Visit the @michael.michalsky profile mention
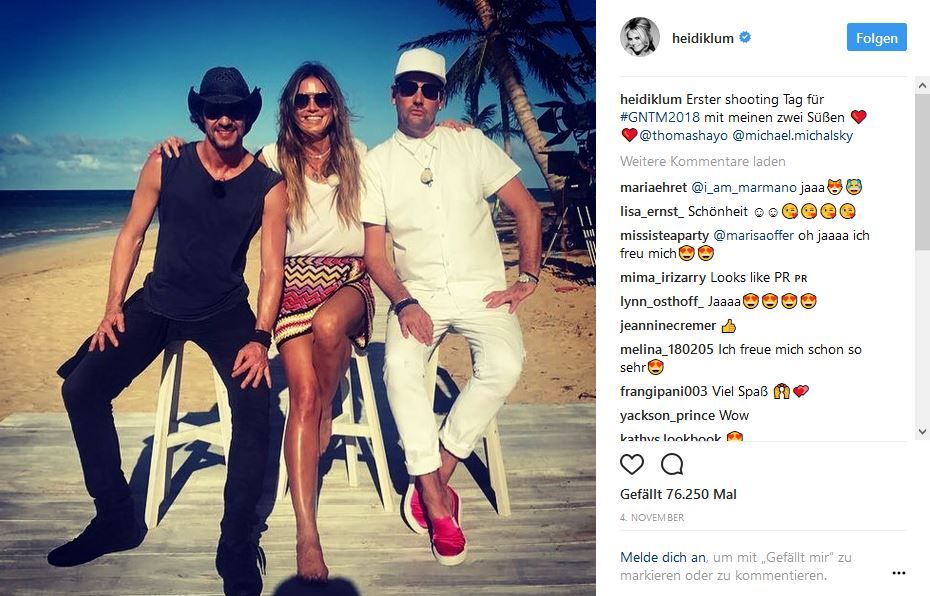 pyautogui.click(x=792, y=135)
